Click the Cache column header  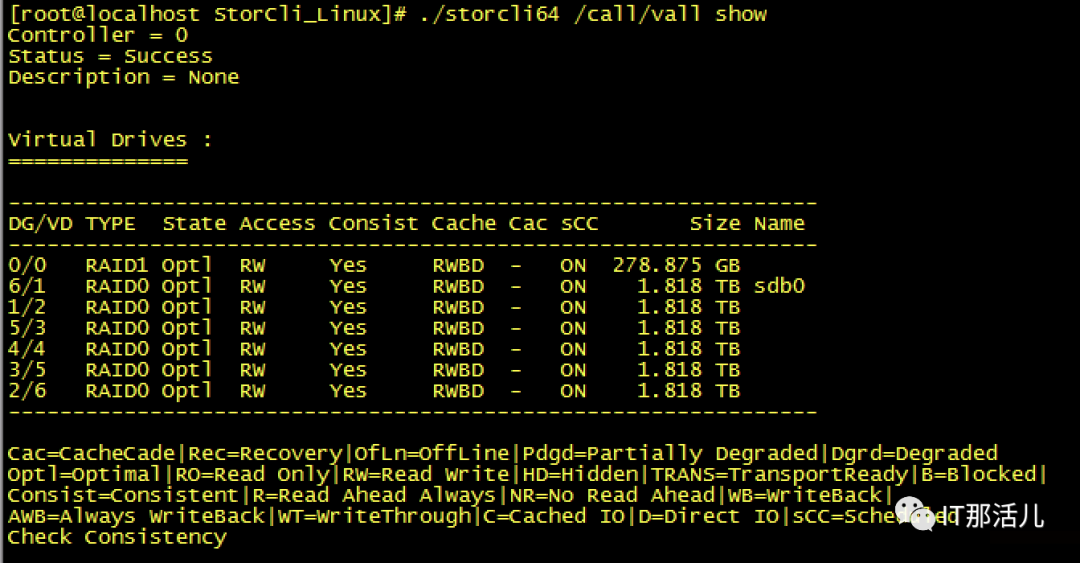463,224
